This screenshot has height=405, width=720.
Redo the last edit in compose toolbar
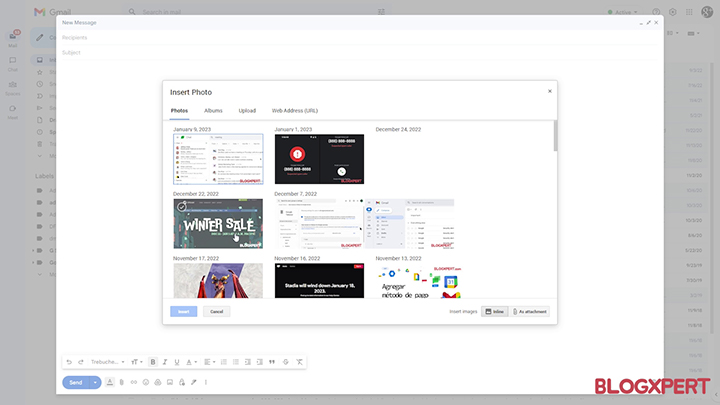pyautogui.click(x=81, y=362)
